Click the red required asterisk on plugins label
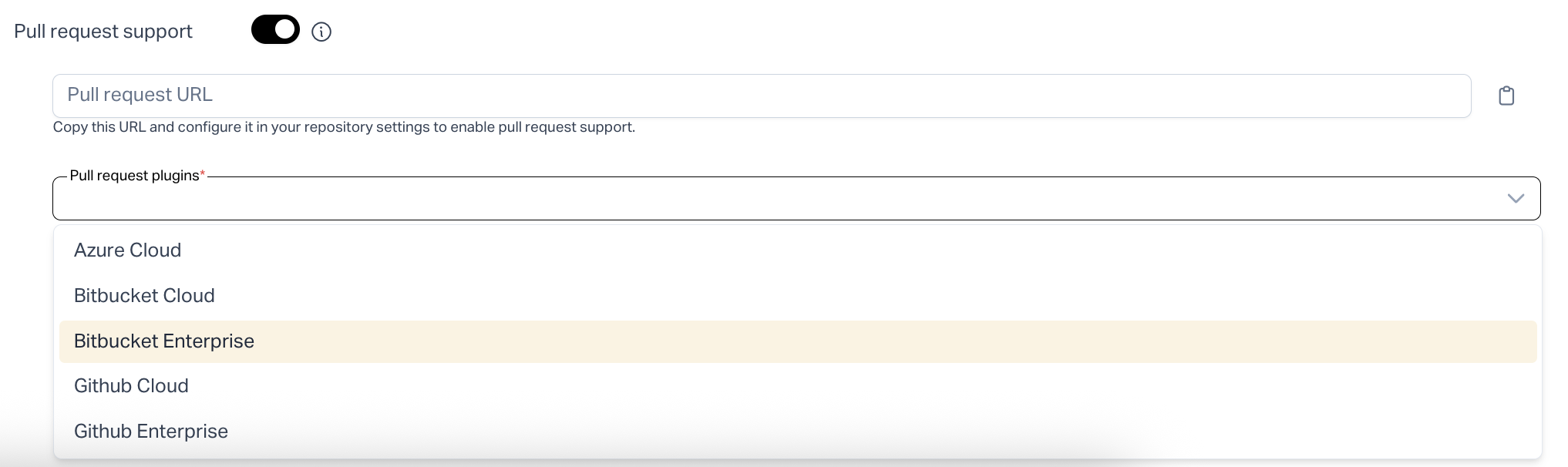The width and height of the screenshot is (1568, 467). coord(203,175)
